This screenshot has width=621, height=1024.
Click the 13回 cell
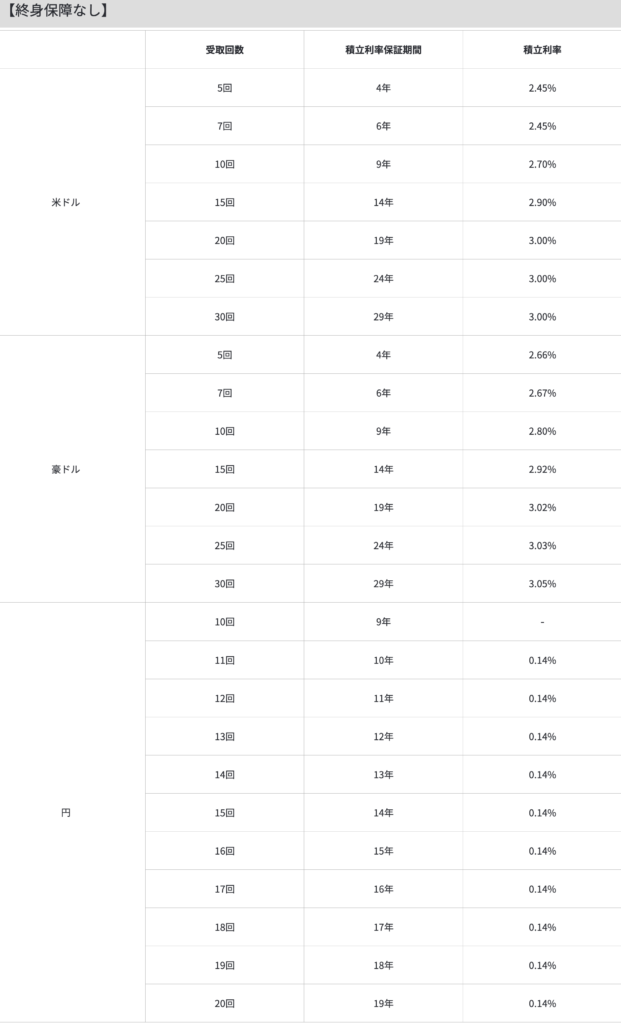(224, 737)
